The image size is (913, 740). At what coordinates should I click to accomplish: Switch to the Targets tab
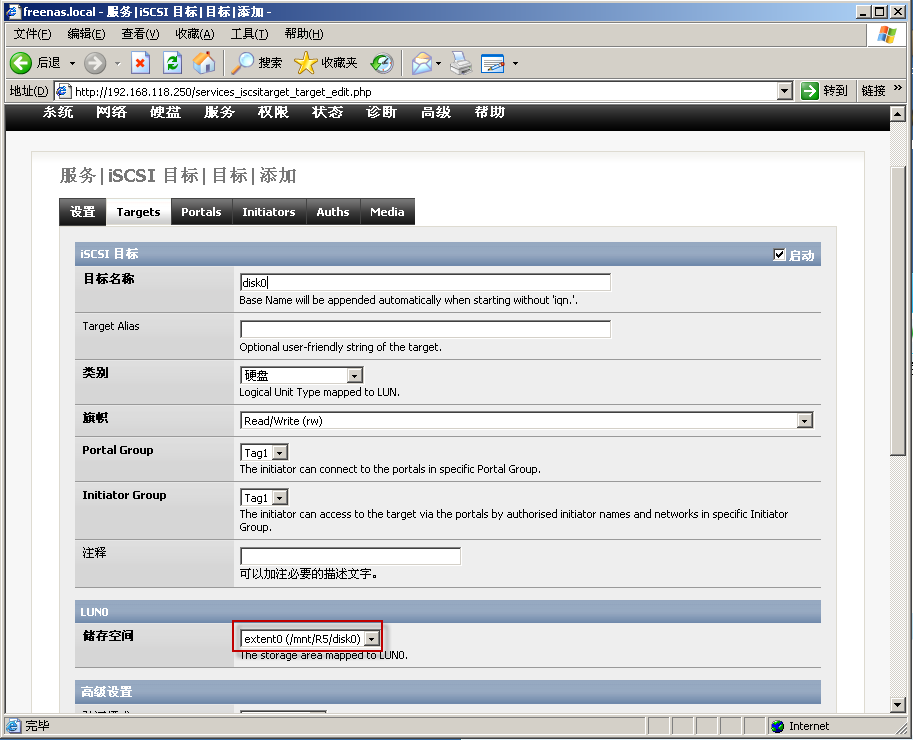pos(138,212)
